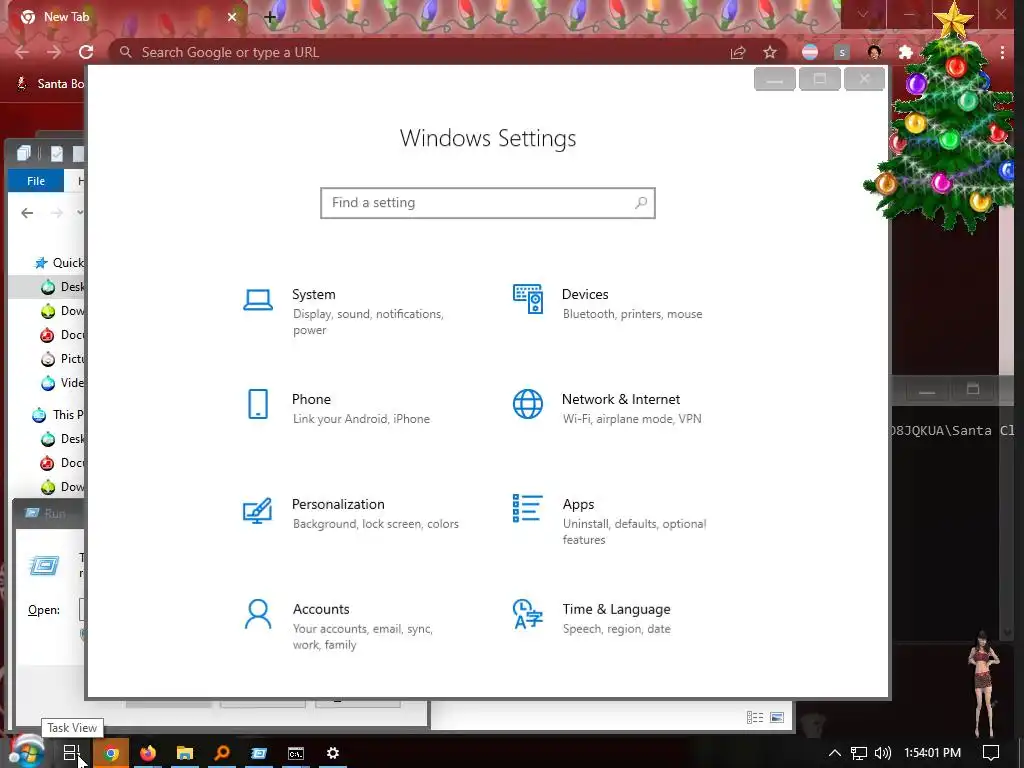The height and width of the screenshot is (768, 1024).
Task: Go forward in Chrome browser
Action: point(54,52)
